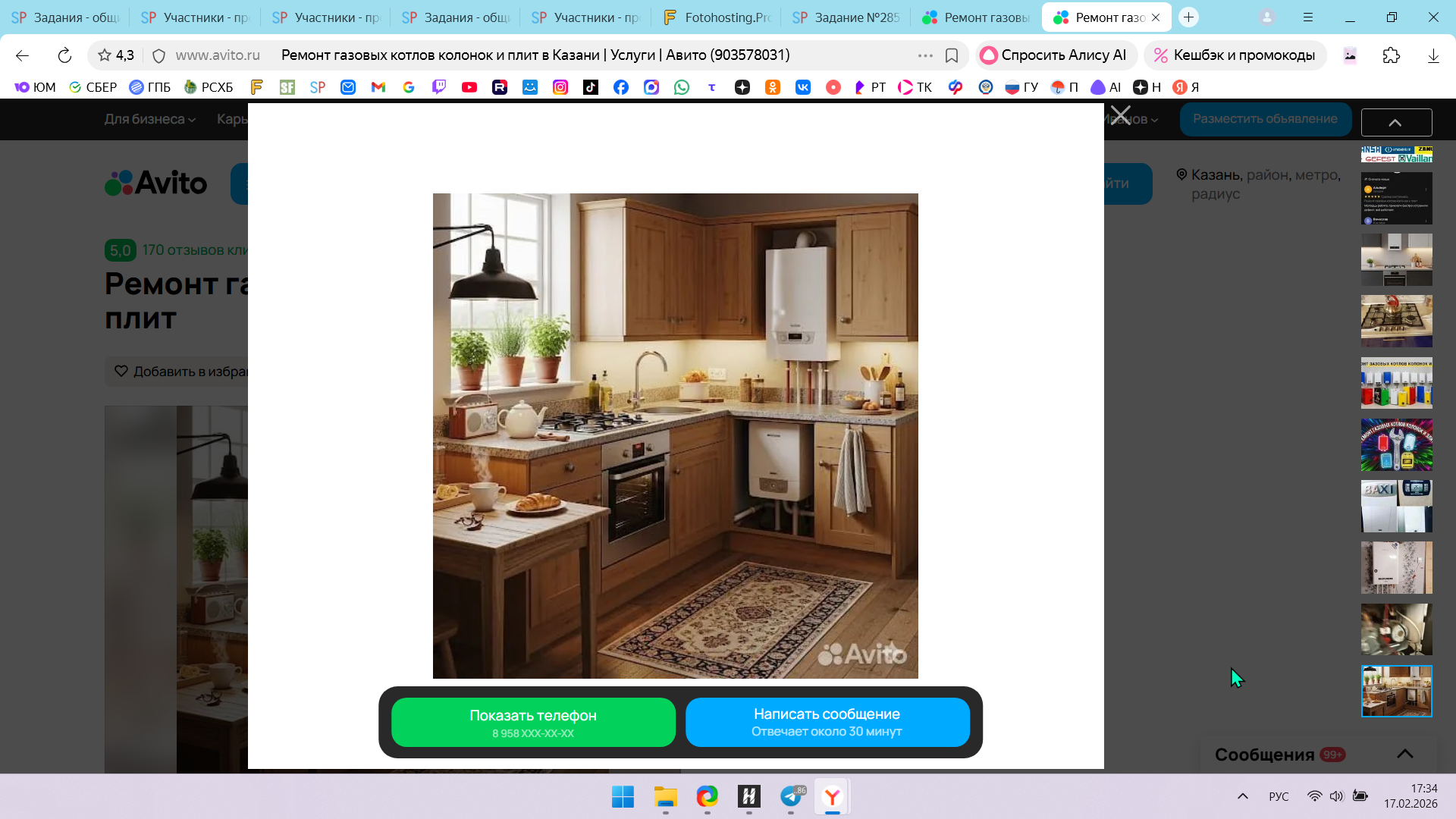Image resolution: width=1456 pixels, height=819 pixels.
Task: Open browser extensions puzzle icon
Action: coord(1391,55)
